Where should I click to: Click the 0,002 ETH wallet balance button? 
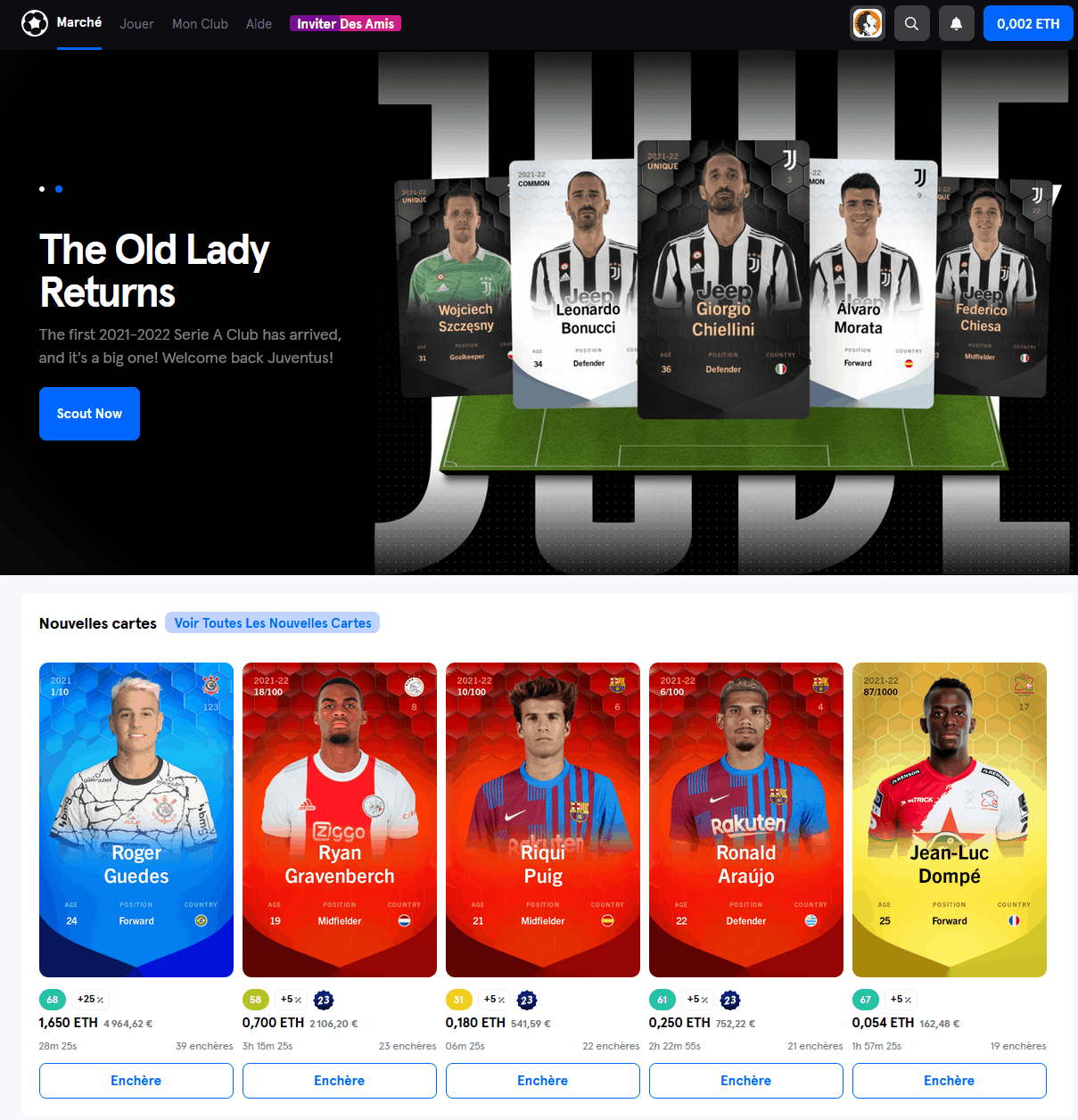1028,23
